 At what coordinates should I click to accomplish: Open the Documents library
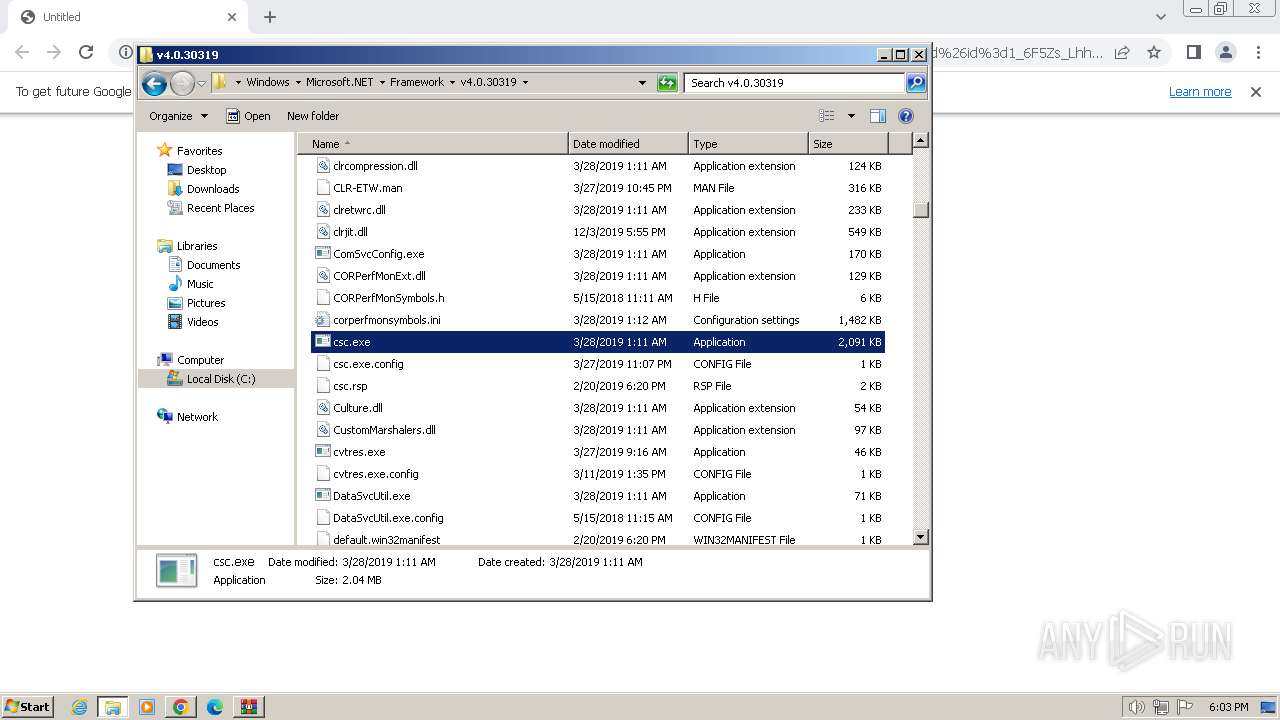pyautogui.click(x=213, y=265)
